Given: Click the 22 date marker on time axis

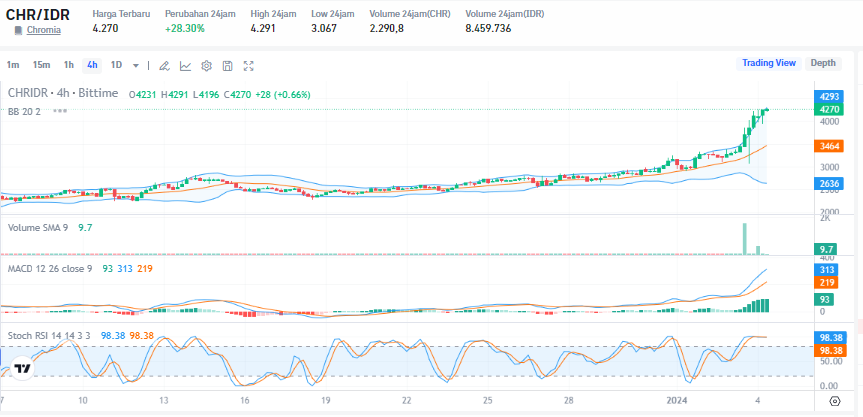Looking at the screenshot, I should 406,400.
